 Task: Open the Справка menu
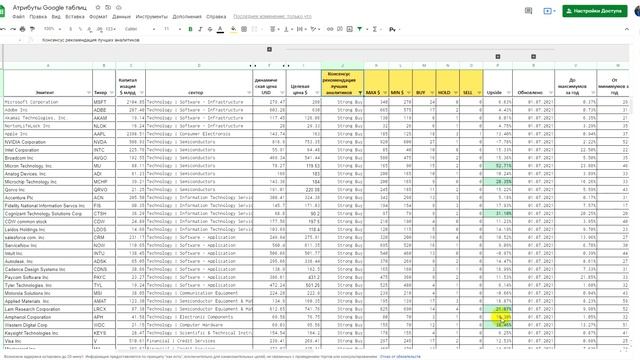216,17
